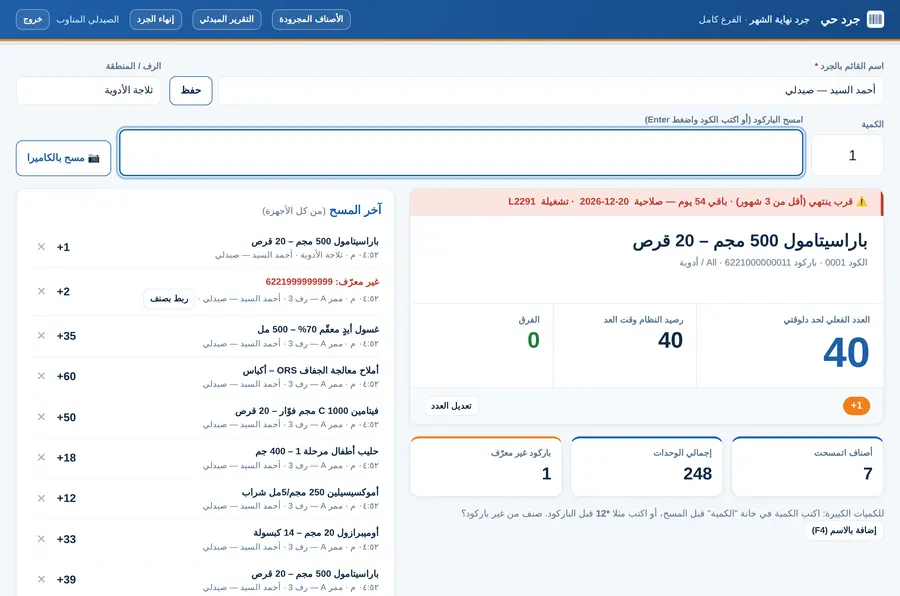Image resolution: width=900 pixels, height=596 pixels.
Task: Remove the باراسيتامول scan row marked +1
Action: (x=41, y=247)
